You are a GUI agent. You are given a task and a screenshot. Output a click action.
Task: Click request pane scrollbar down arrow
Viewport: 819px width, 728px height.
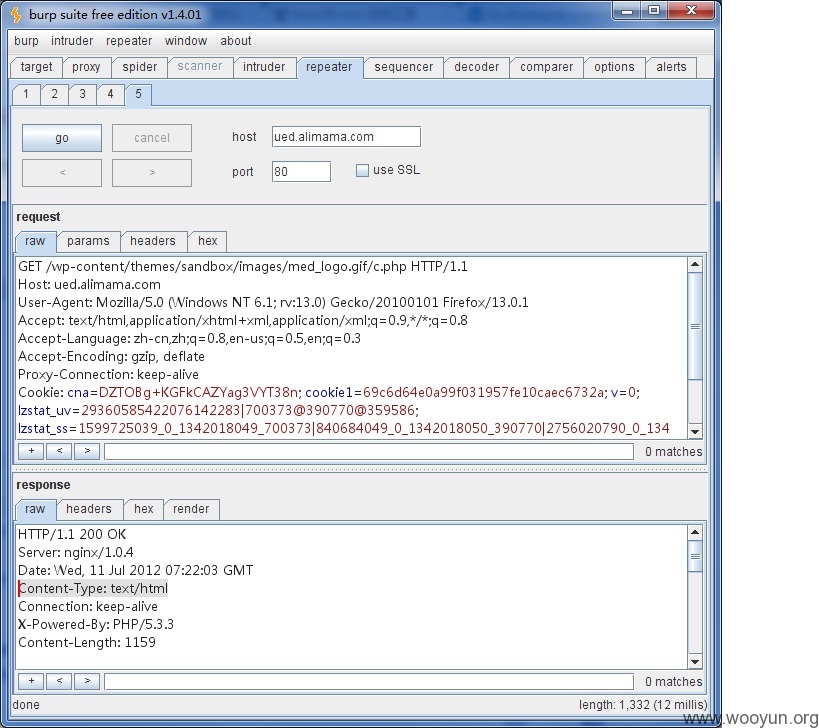[695, 431]
